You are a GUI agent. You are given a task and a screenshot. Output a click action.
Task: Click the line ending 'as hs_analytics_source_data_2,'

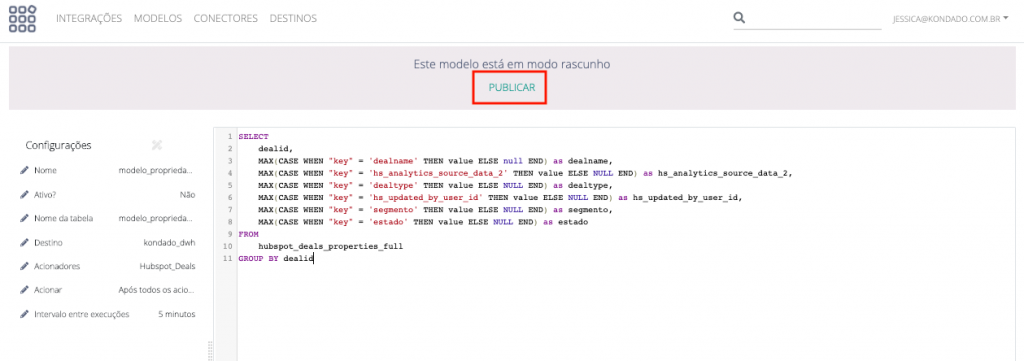pyautogui.click(x=525, y=174)
